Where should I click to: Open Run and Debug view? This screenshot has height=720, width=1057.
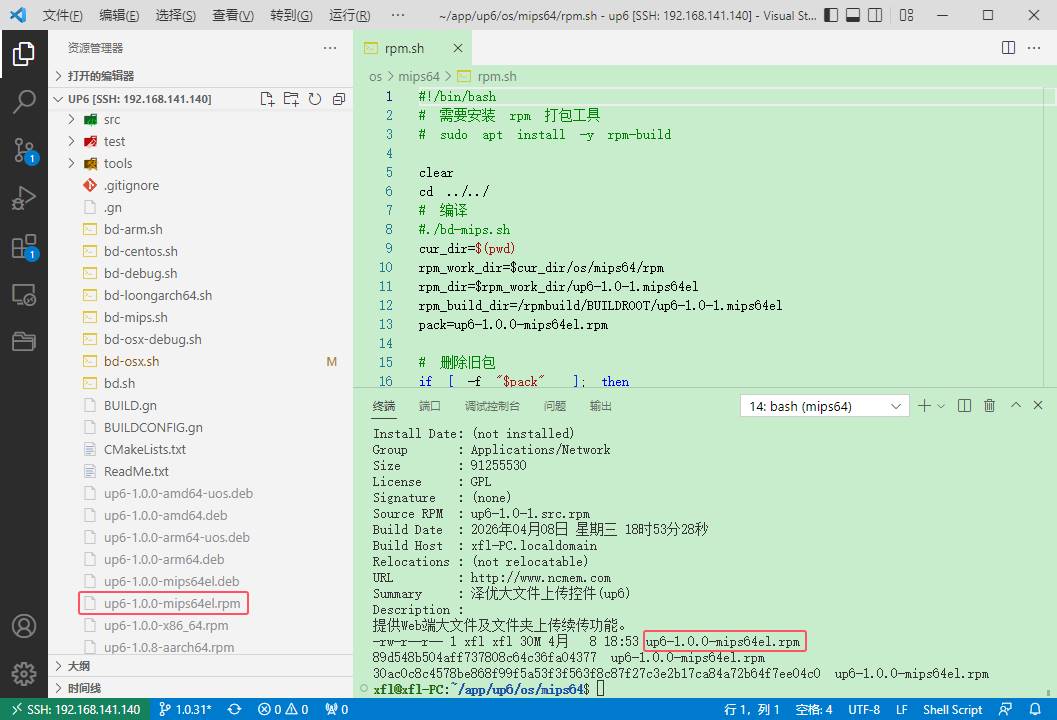pyautogui.click(x=24, y=198)
